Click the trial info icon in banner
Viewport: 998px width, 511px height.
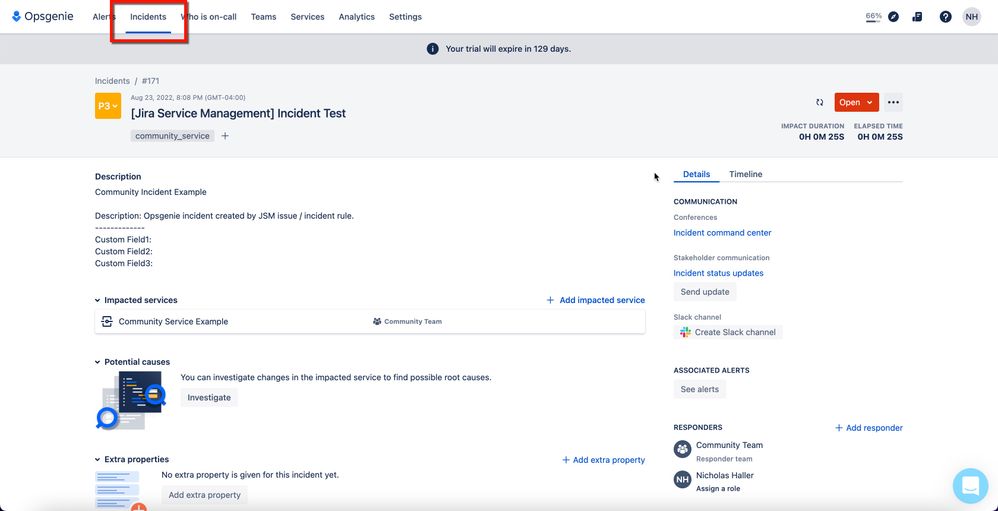432,49
